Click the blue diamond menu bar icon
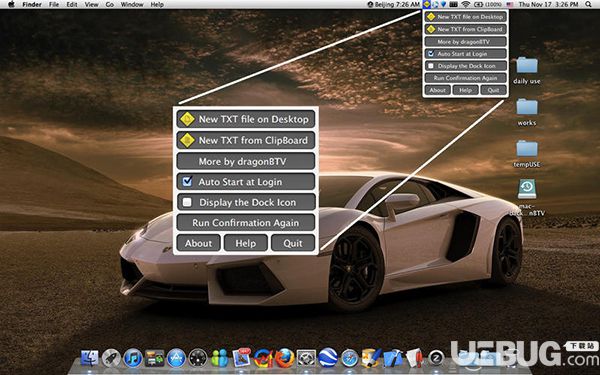Screen dimensions: 600x375 click(x=443, y=4)
